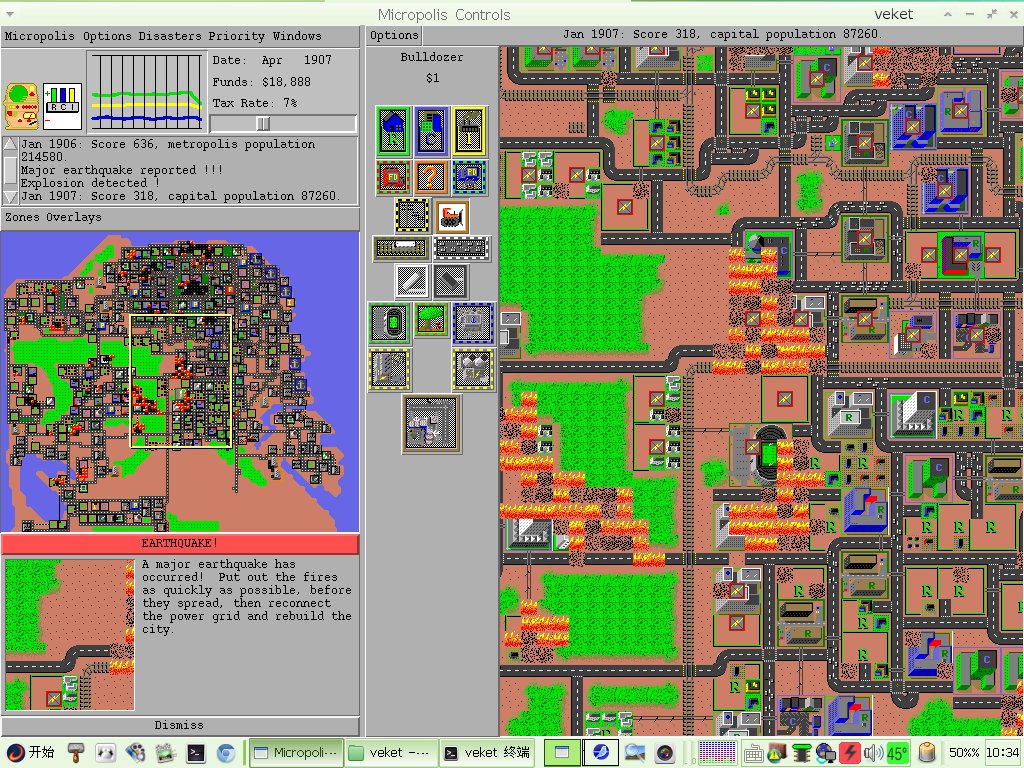Launch the browser icon in taskbar
Image resolution: width=1024 pixels, height=768 pixels.
[226, 753]
